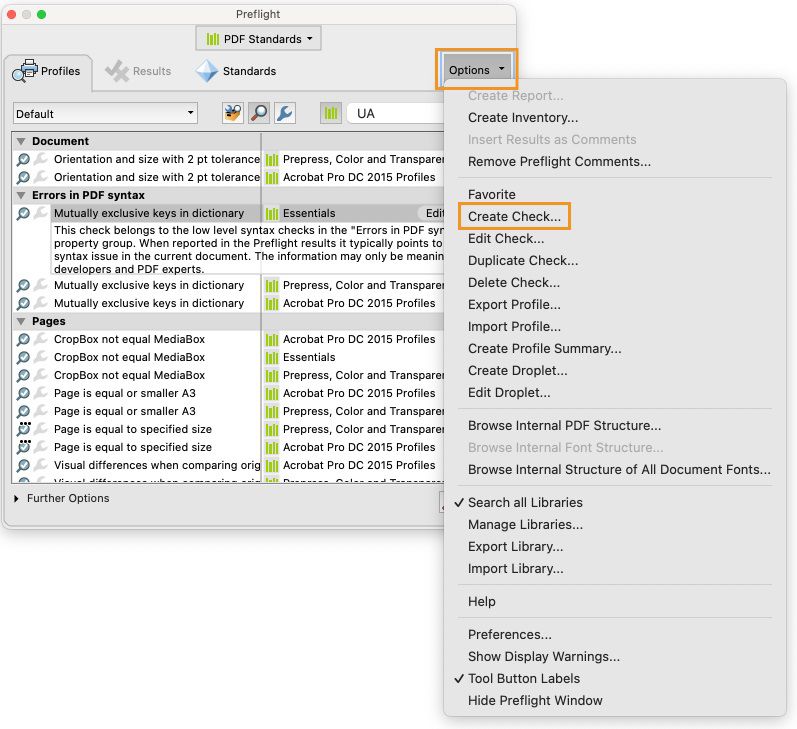Select the 'show all profiles' toolbox icon
Viewport: 797px width, 729px height.
click(x=233, y=113)
